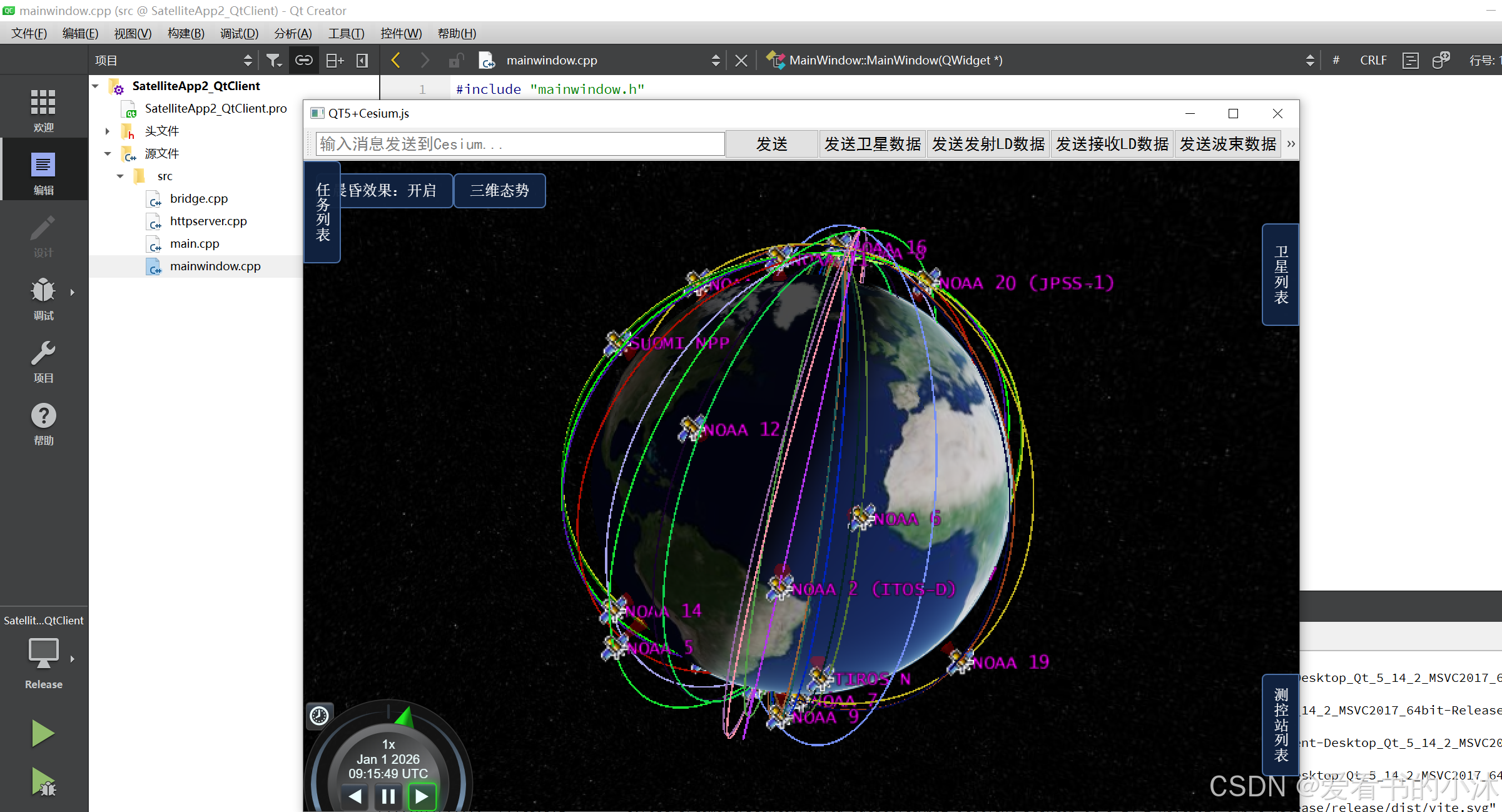Select bridge.cpp in the project tree
The width and height of the screenshot is (1502, 812).
(x=199, y=198)
